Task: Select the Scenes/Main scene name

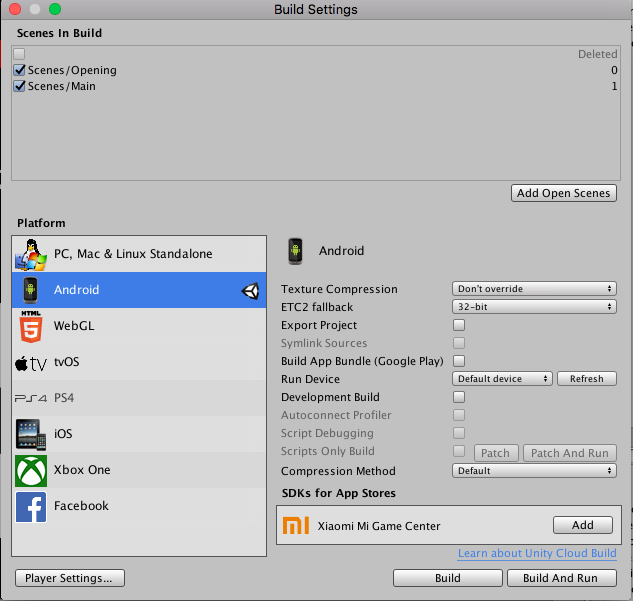Action: pyautogui.click(x=62, y=86)
